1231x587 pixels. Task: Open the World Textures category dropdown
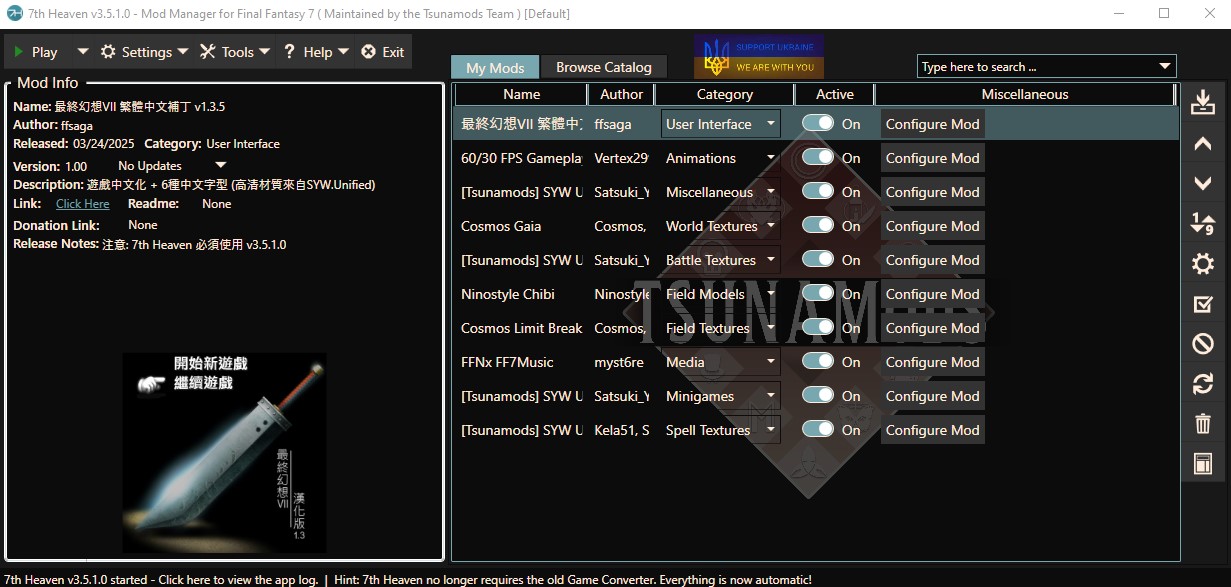click(x=721, y=226)
